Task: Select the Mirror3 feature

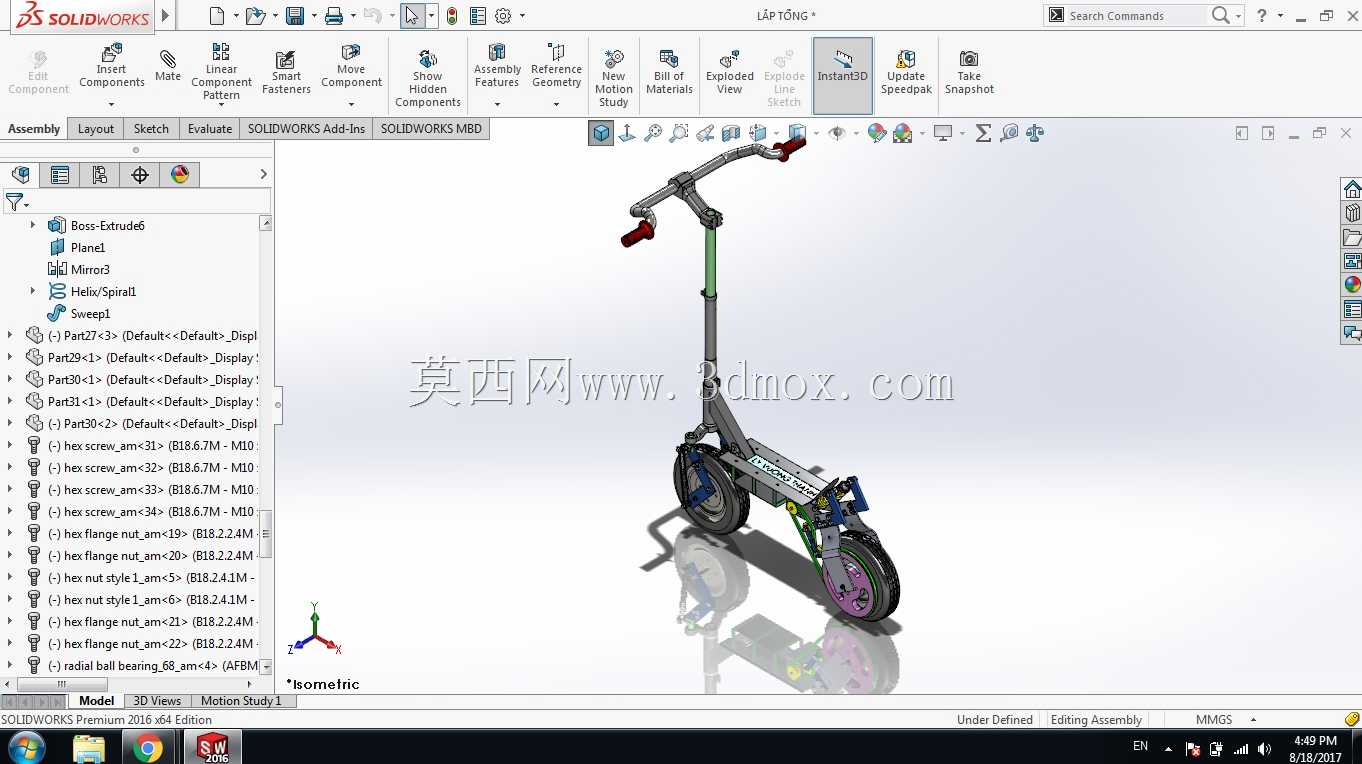Action: point(90,270)
